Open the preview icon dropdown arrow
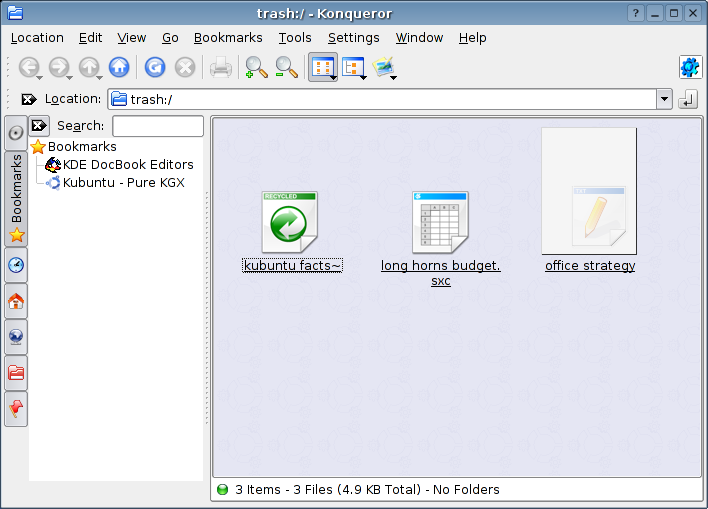Image resolution: width=708 pixels, height=509 pixels. pyautogui.click(x=394, y=78)
